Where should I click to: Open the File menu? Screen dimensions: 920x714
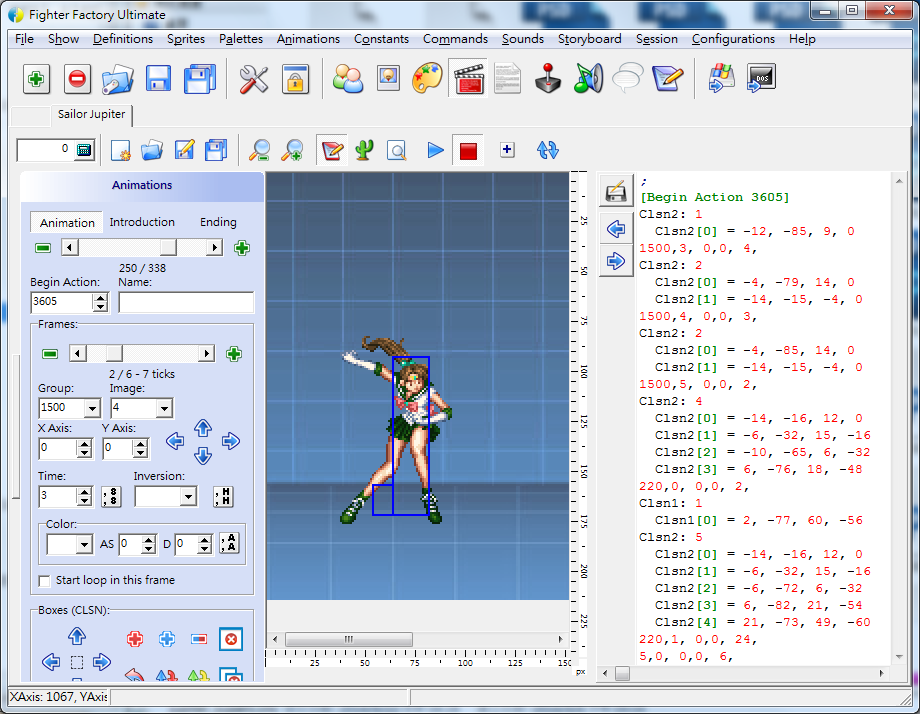[24, 39]
